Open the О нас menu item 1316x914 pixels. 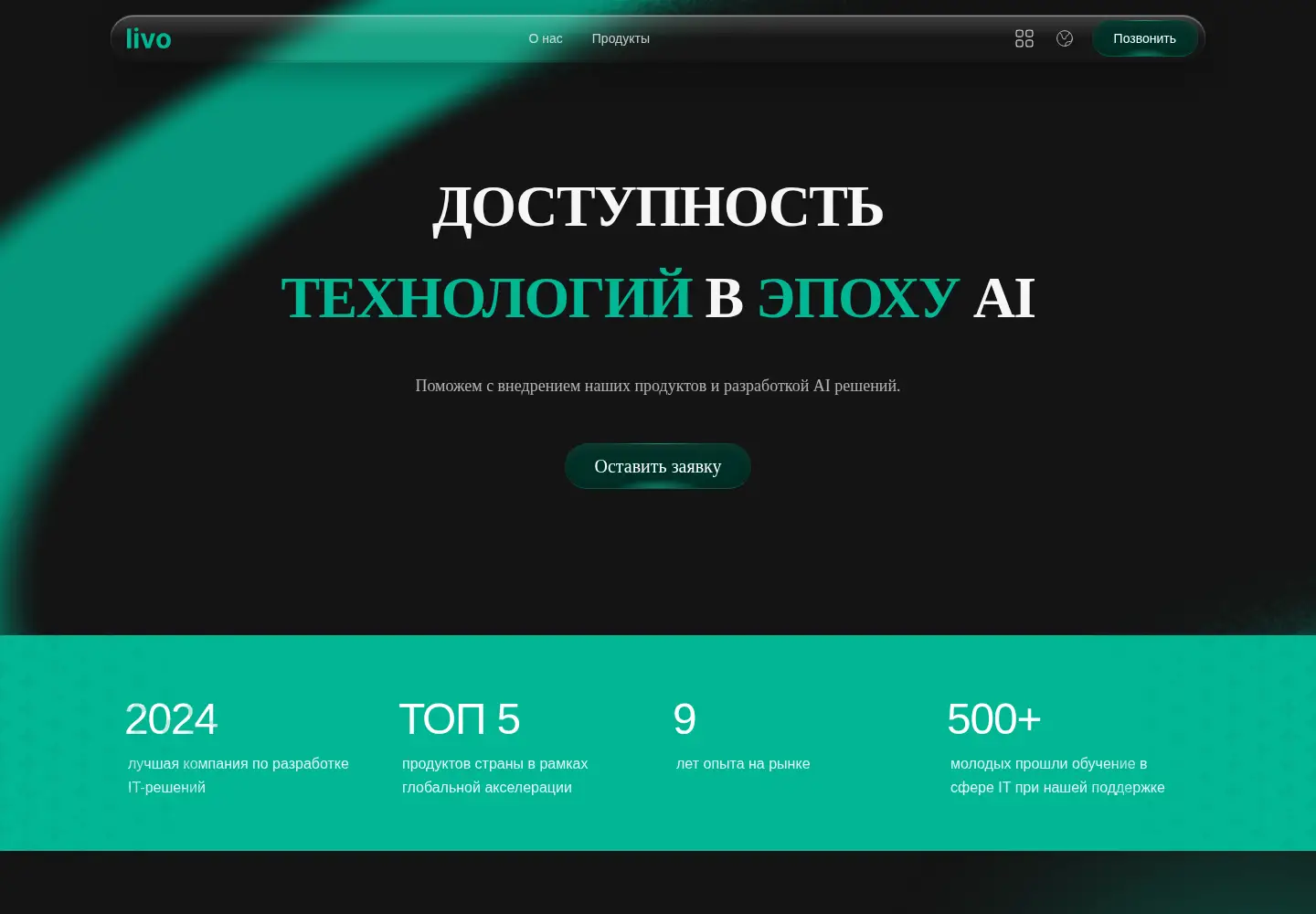pyautogui.click(x=546, y=38)
